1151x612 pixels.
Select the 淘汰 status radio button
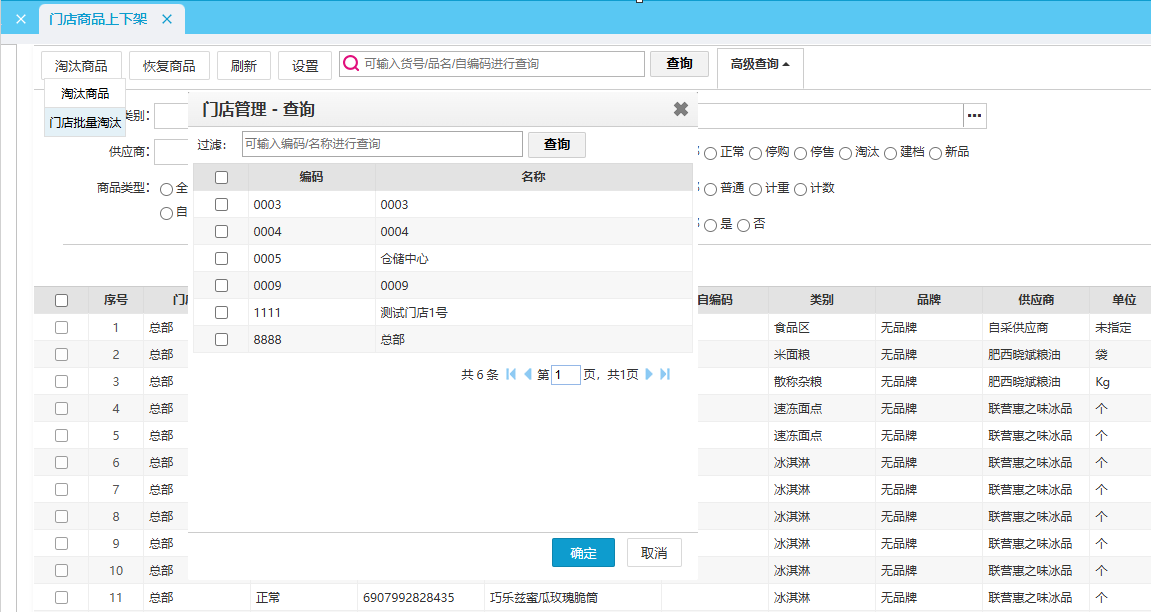coord(845,153)
